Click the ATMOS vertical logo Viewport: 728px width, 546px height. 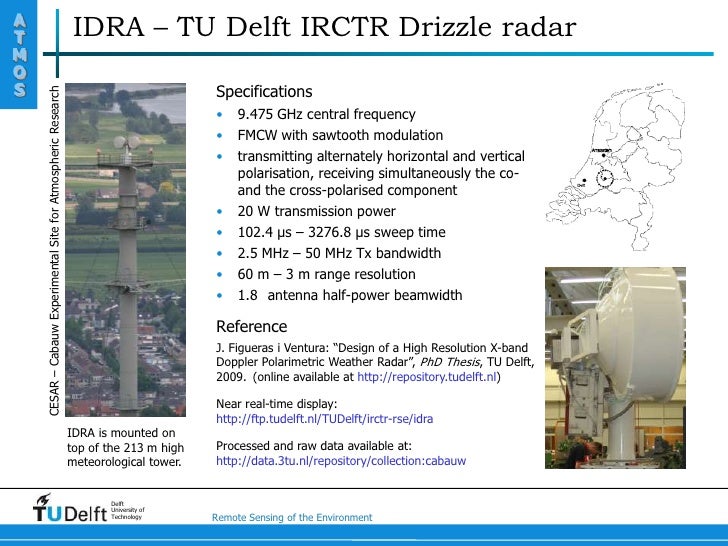coord(19,55)
